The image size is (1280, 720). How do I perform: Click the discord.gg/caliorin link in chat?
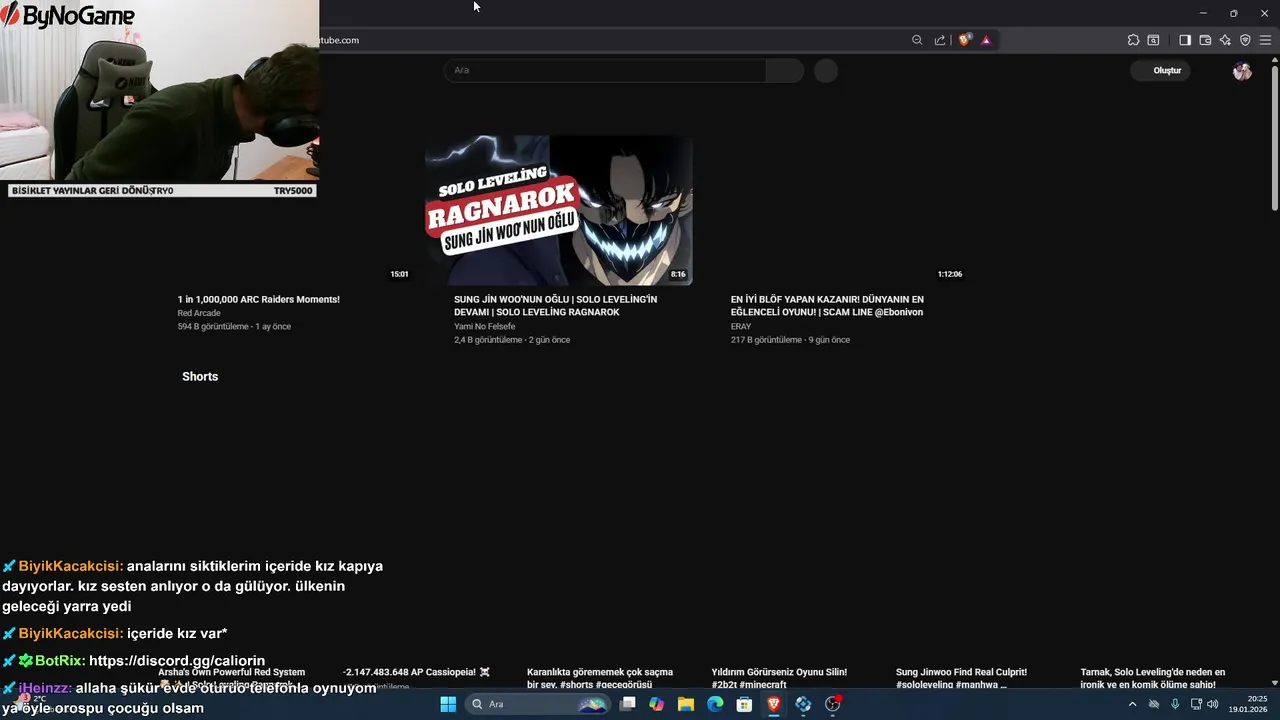pyautogui.click(x=177, y=661)
